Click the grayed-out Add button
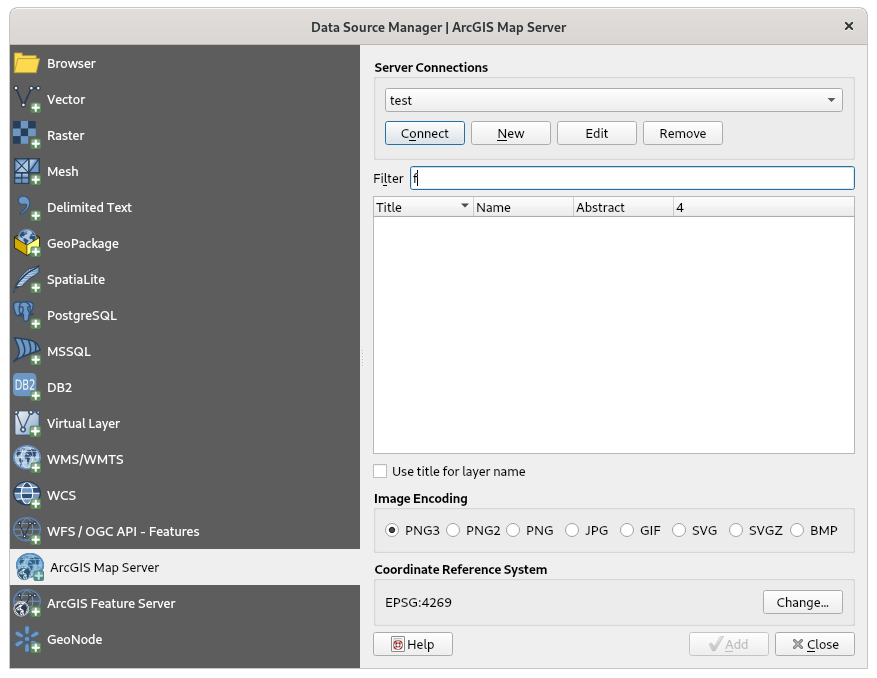 [x=729, y=644]
